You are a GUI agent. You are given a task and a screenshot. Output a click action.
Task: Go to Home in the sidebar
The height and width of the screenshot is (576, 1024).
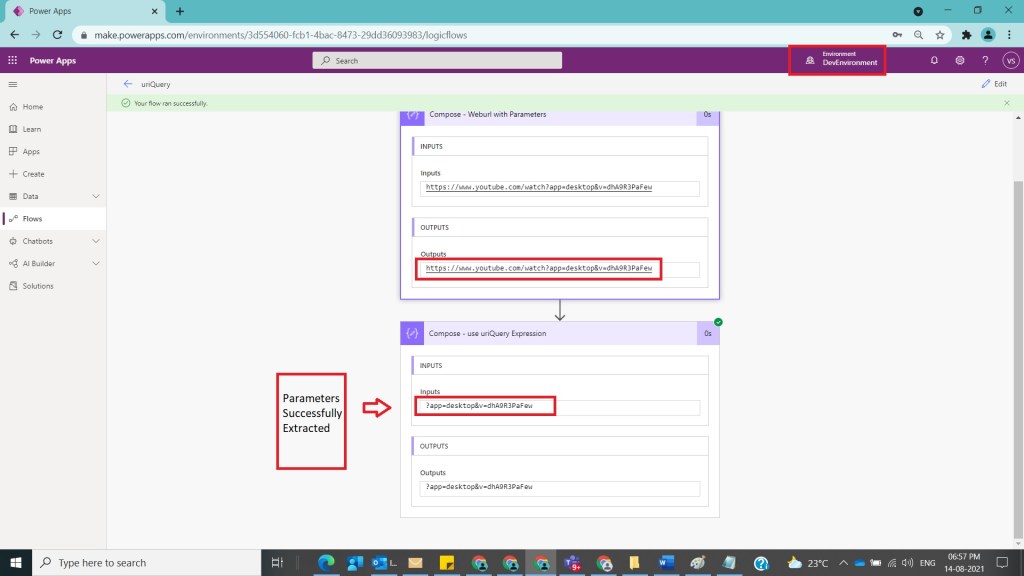tap(33, 107)
